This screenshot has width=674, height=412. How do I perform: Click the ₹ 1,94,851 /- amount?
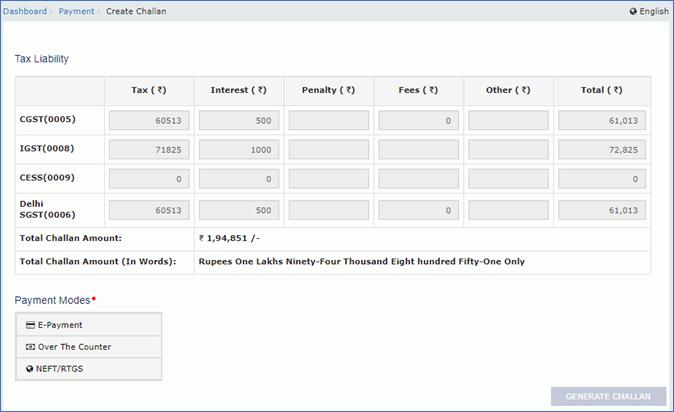tap(229, 238)
